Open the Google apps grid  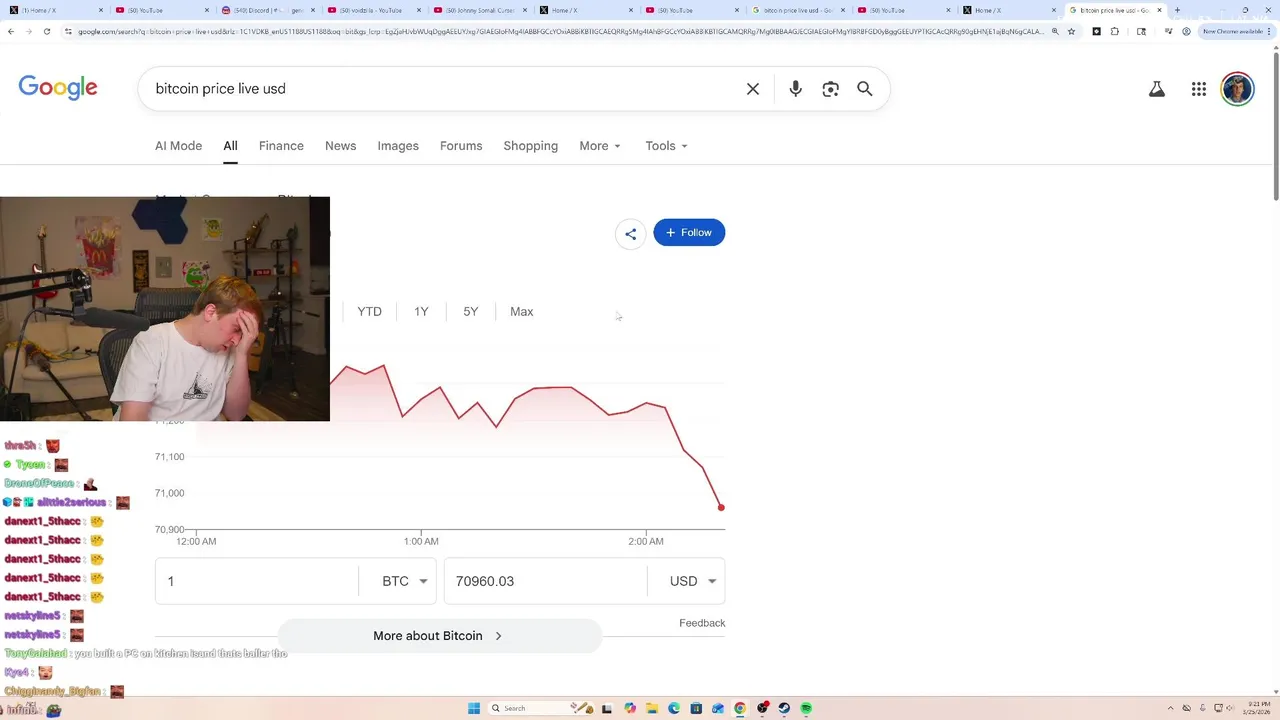coord(1199,89)
